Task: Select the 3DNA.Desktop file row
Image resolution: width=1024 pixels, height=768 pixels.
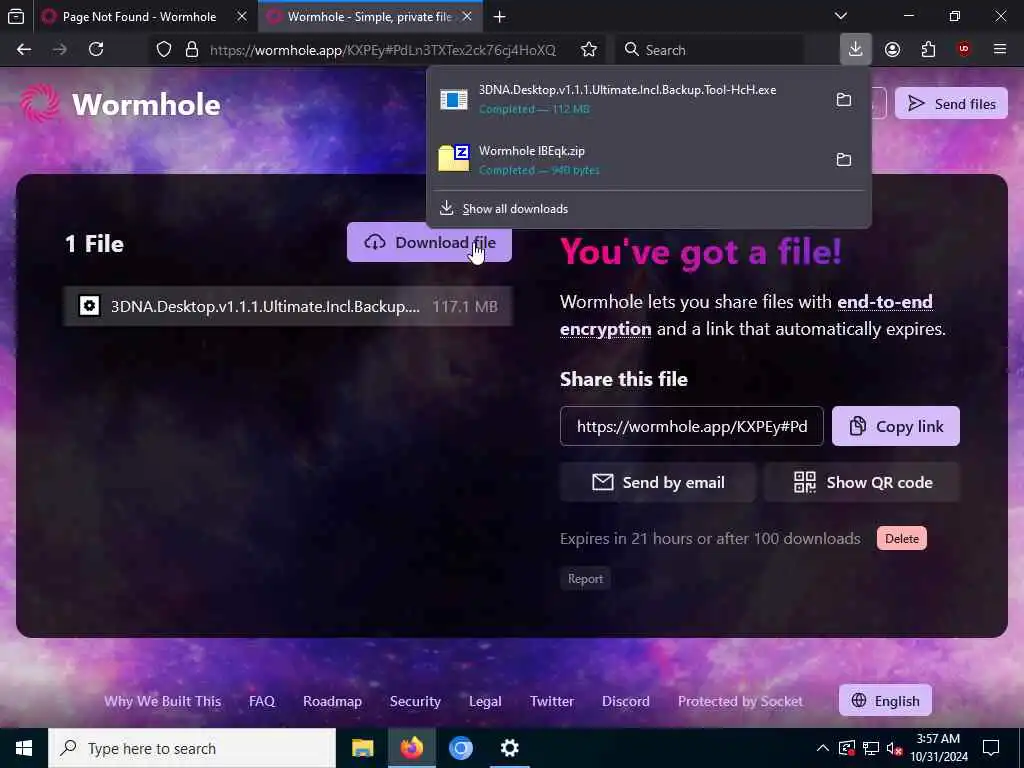Action: [x=288, y=306]
